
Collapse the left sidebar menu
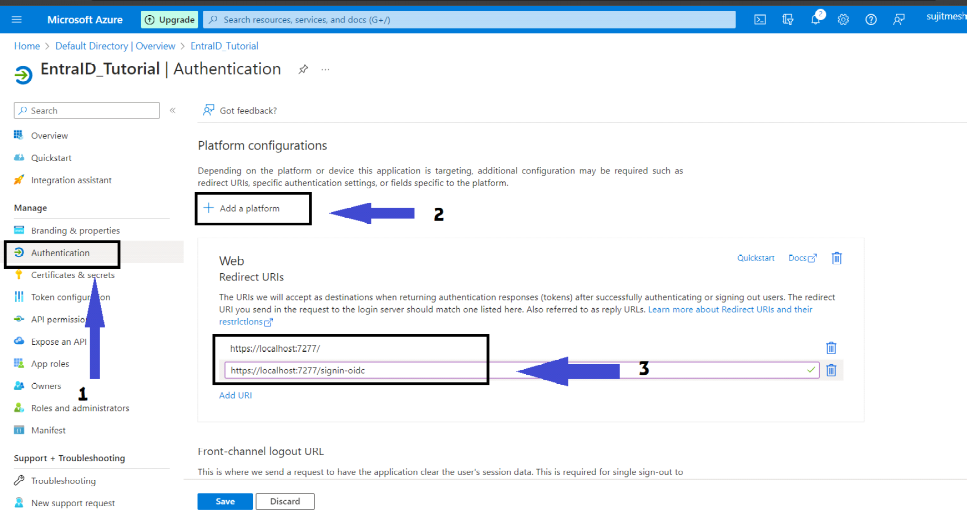pyautogui.click(x=172, y=110)
